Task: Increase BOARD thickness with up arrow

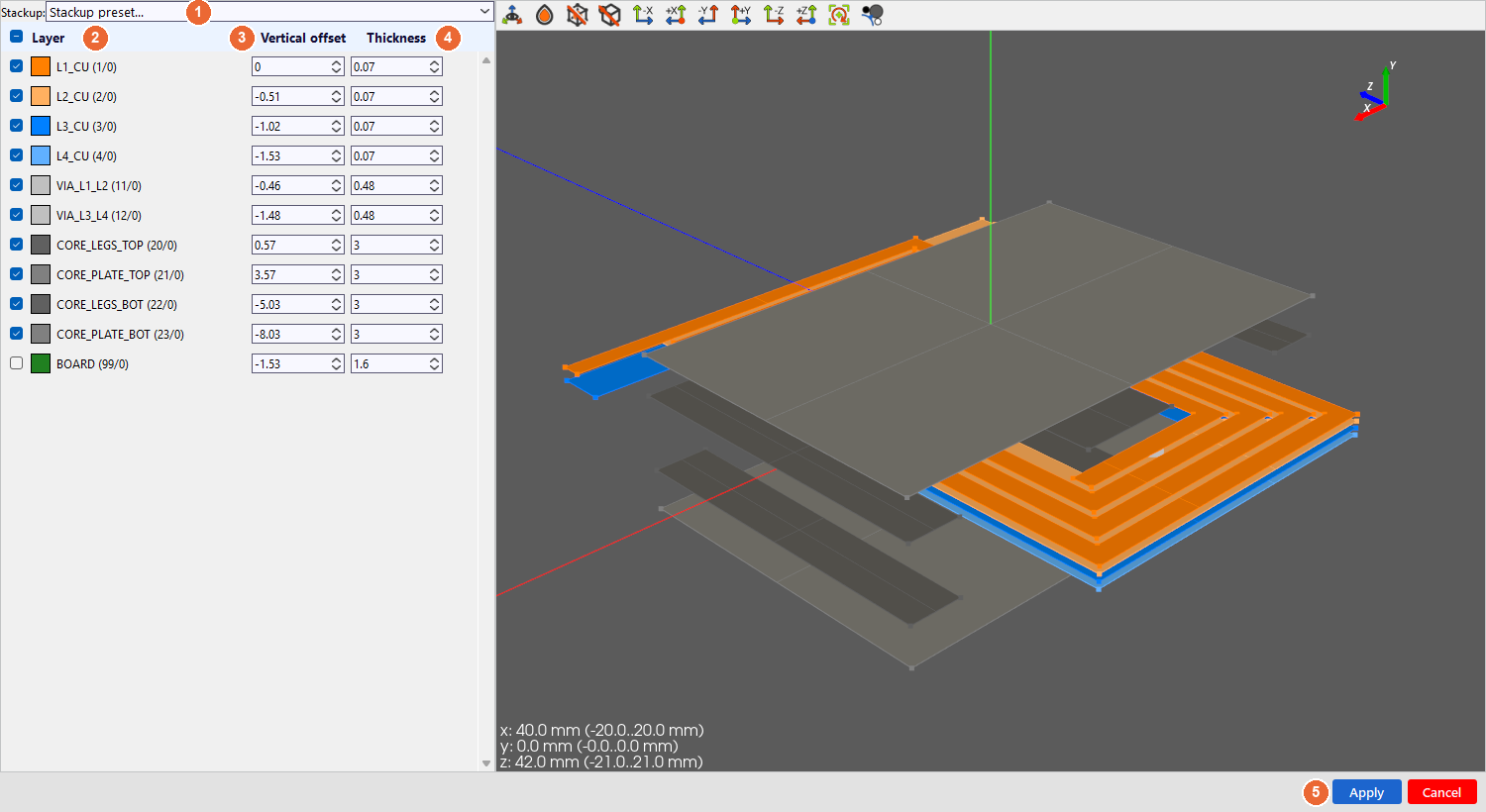Action: (435, 359)
